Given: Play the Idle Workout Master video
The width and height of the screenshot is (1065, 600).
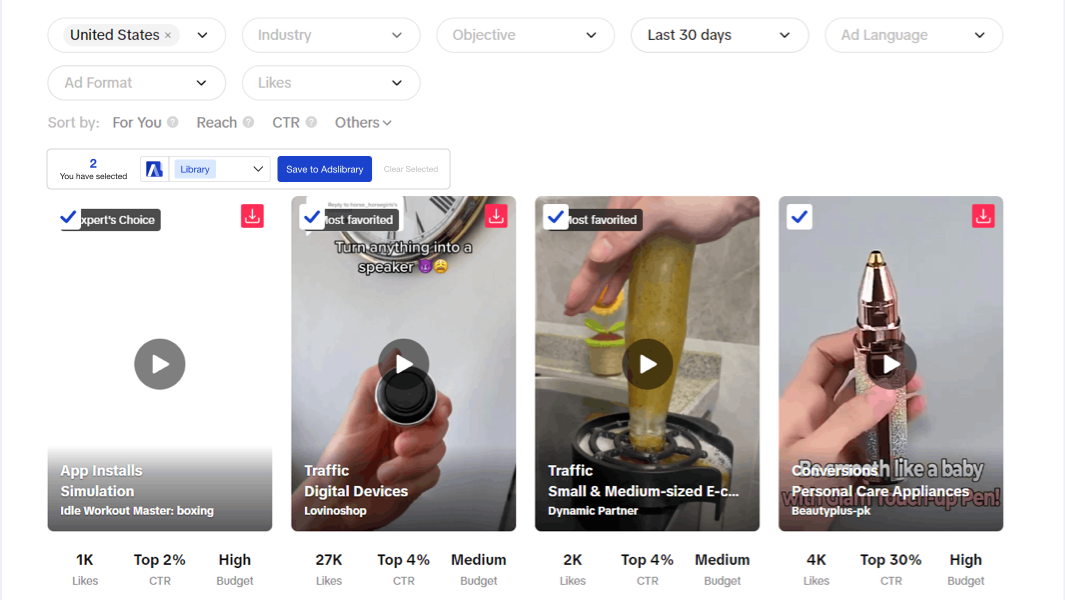Looking at the screenshot, I should (160, 364).
